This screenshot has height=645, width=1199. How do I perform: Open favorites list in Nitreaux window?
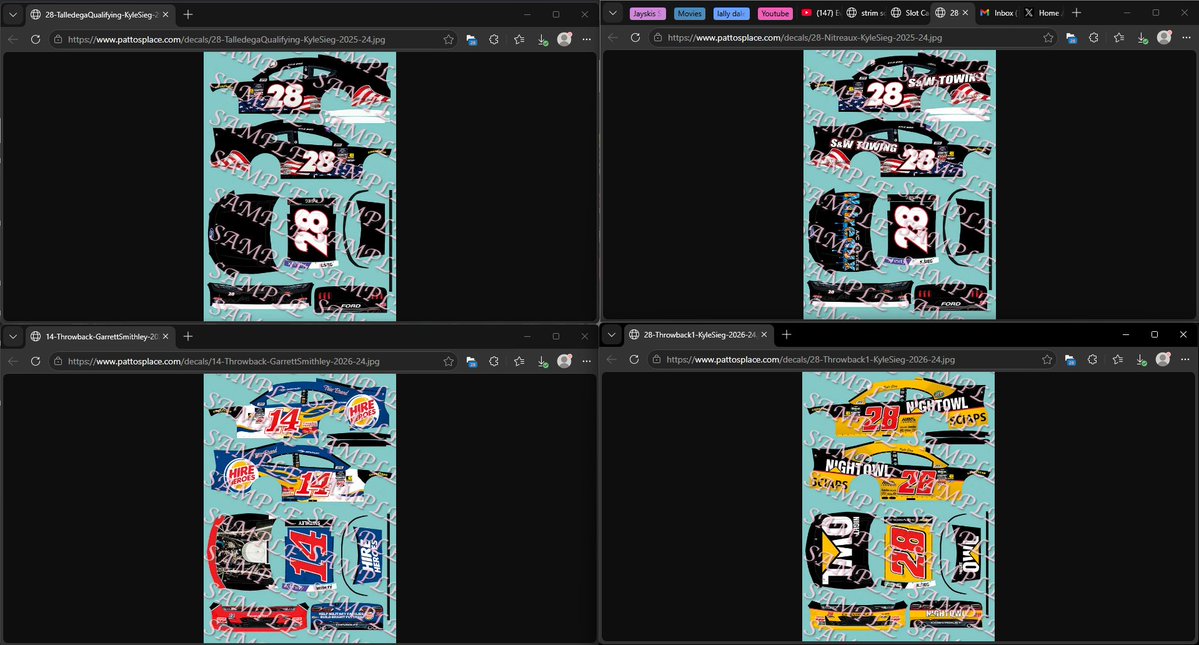(x=1119, y=37)
